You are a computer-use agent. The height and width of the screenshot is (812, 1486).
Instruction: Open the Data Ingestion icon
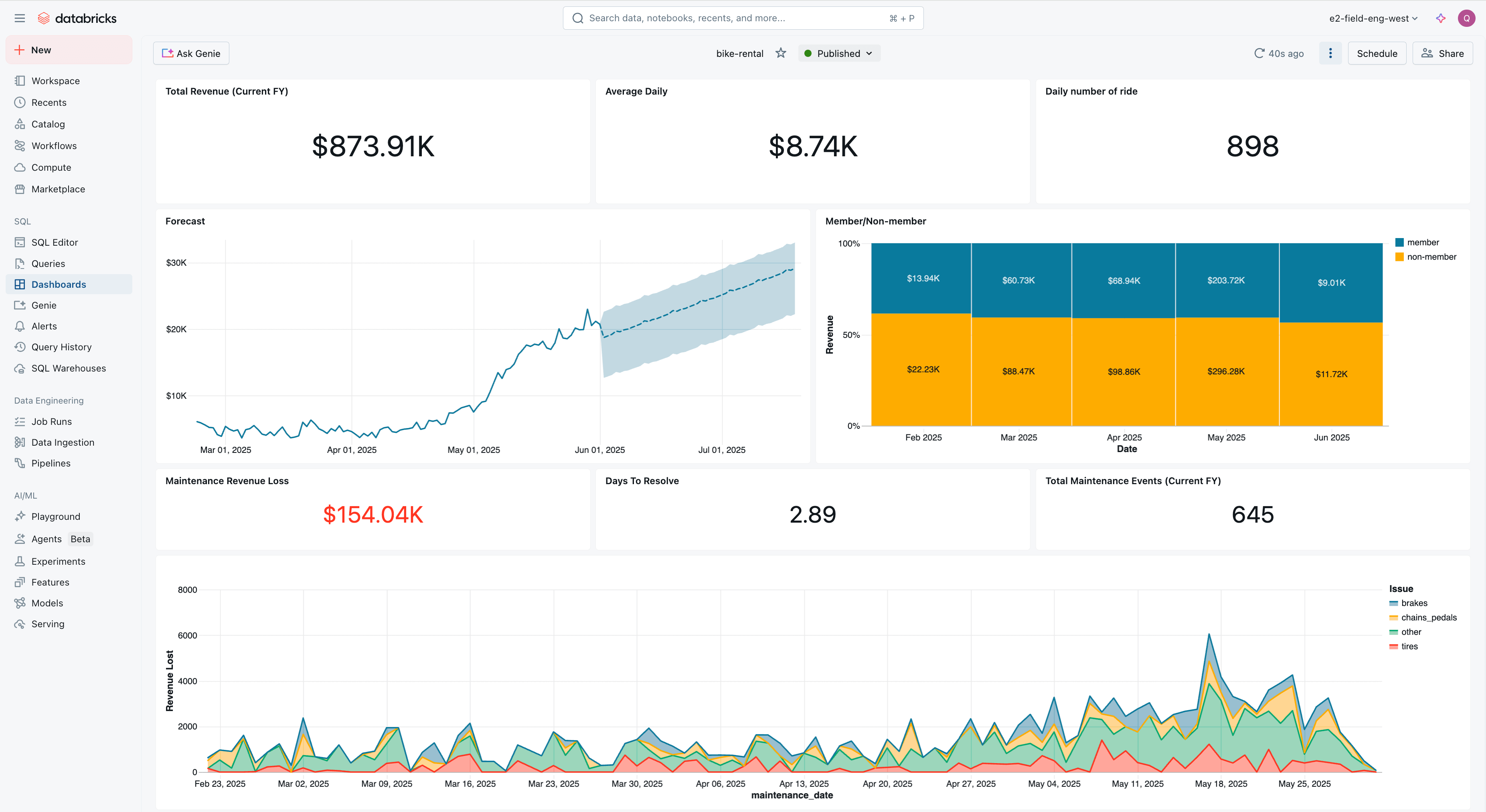[x=20, y=442]
